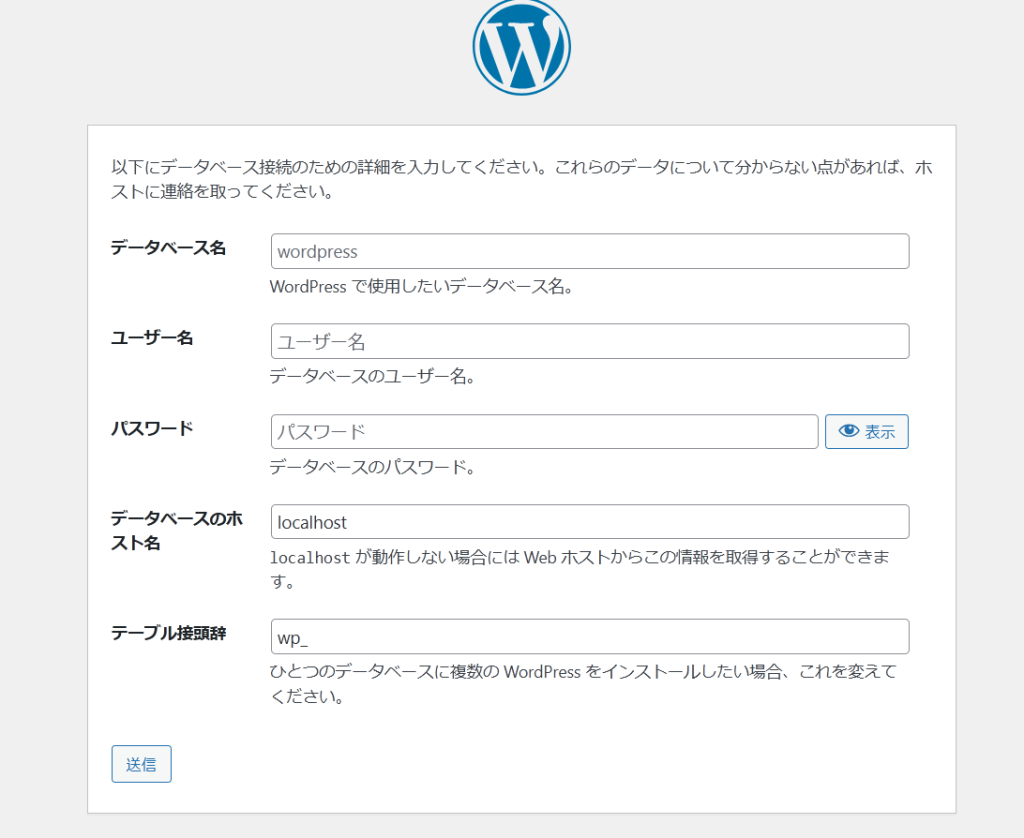
Task: Click the データベース名 label
Action: tap(168, 248)
